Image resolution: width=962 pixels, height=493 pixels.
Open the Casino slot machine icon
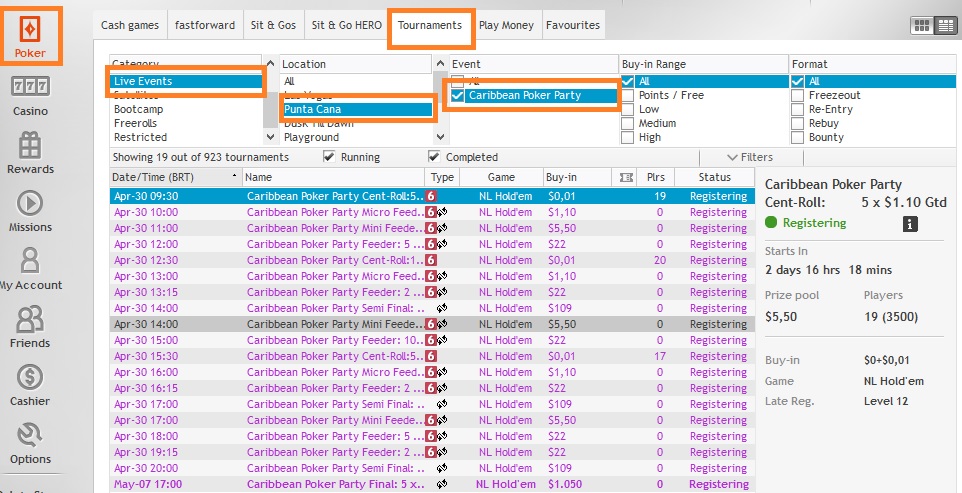30,86
